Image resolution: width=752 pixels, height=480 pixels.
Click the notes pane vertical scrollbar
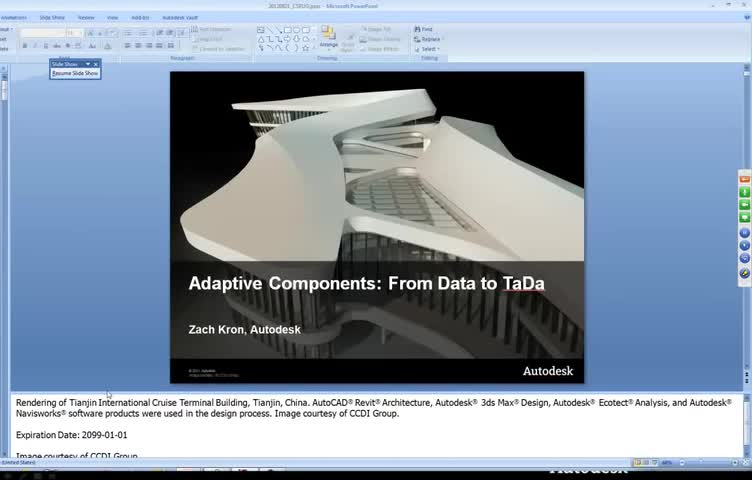(747, 426)
